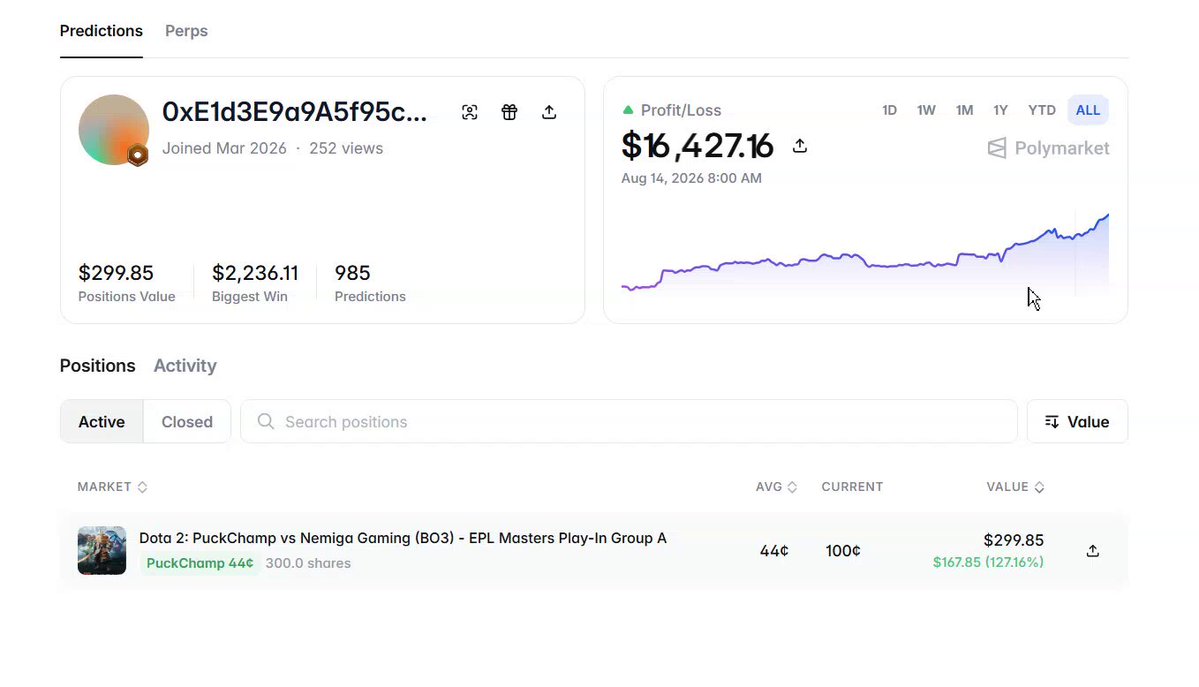Switch to the Perps tab

pyautogui.click(x=187, y=31)
